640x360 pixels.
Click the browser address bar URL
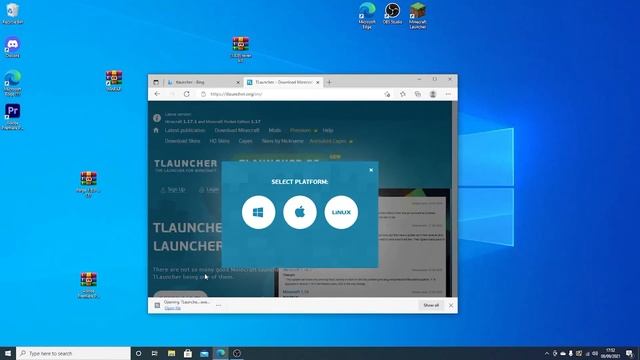[x=236, y=94]
